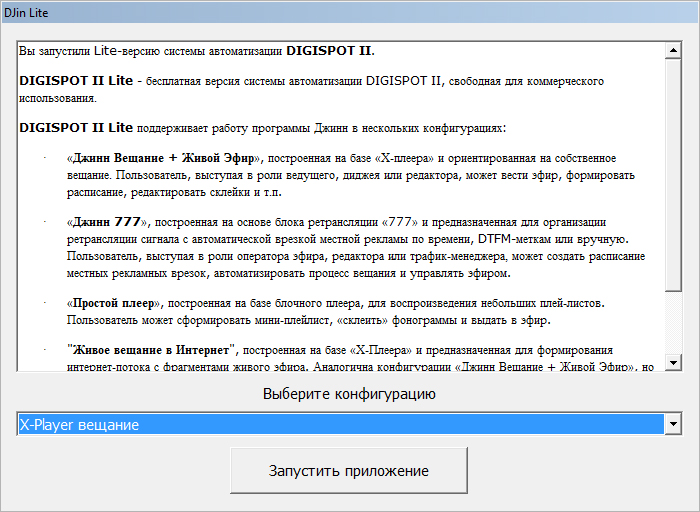Click bold DIGISPOT II in the first line

point(329,48)
